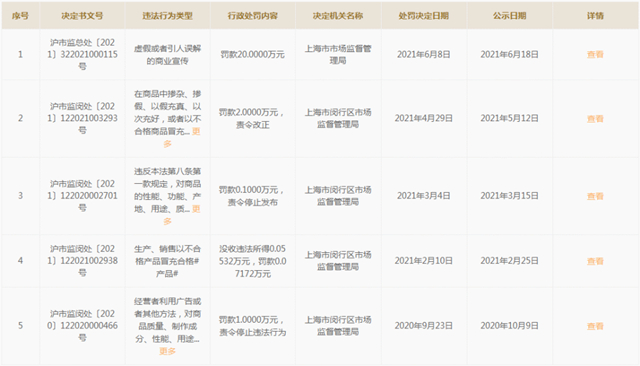
Task: Open 查看 details for row 5
Action: click(595, 326)
